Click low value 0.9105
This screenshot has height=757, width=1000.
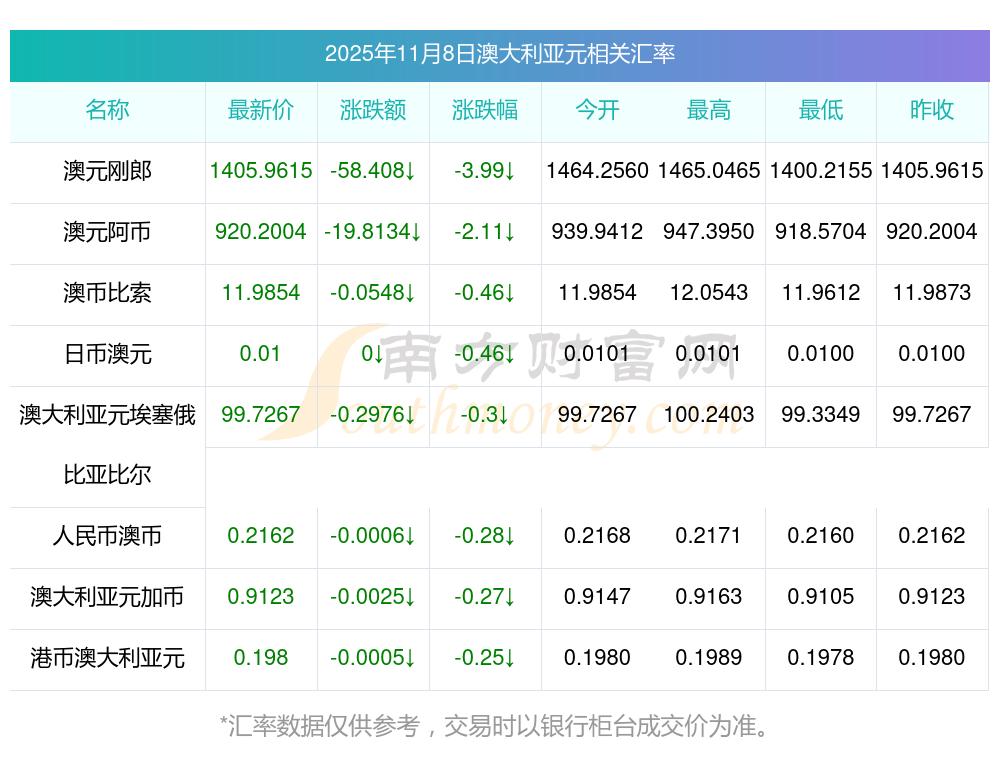coord(821,596)
